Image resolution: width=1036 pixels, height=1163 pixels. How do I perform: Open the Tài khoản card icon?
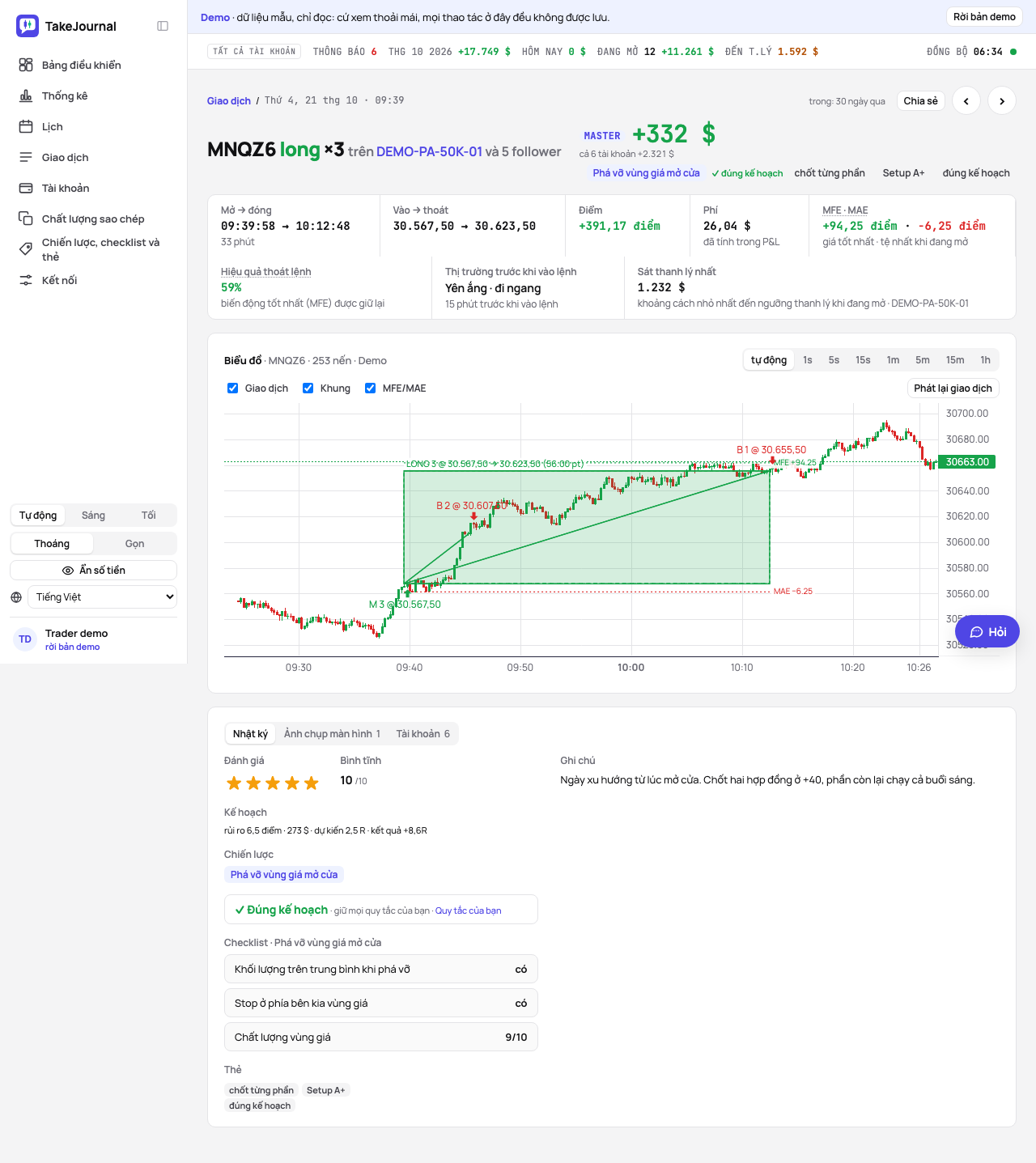pos(26,188)
